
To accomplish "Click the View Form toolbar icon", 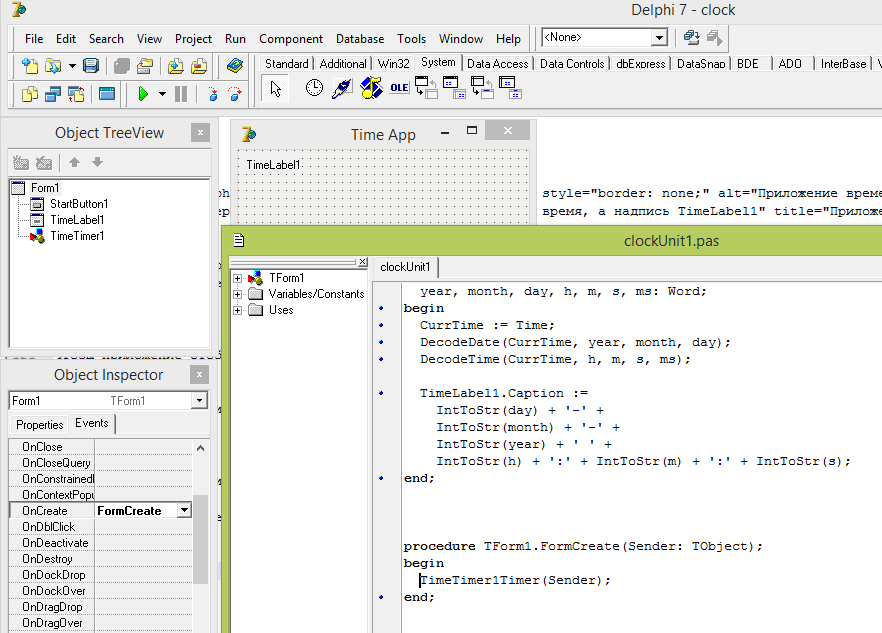I will pyautogui.click(x=53, y=93).
